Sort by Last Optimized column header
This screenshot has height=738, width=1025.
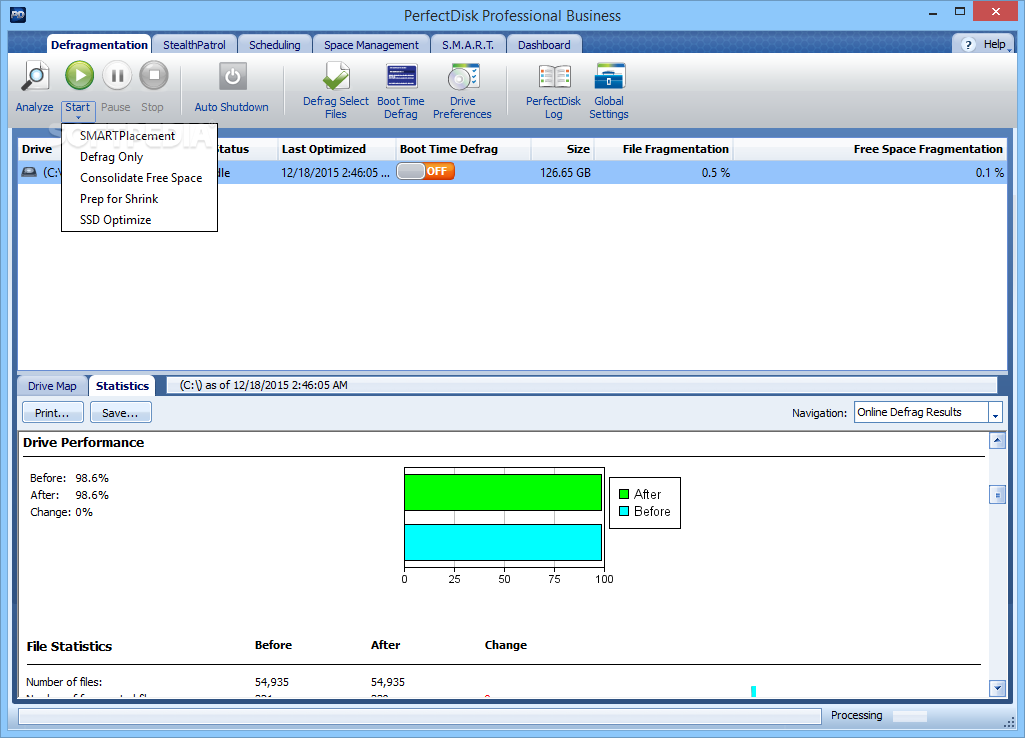point(337,149)
